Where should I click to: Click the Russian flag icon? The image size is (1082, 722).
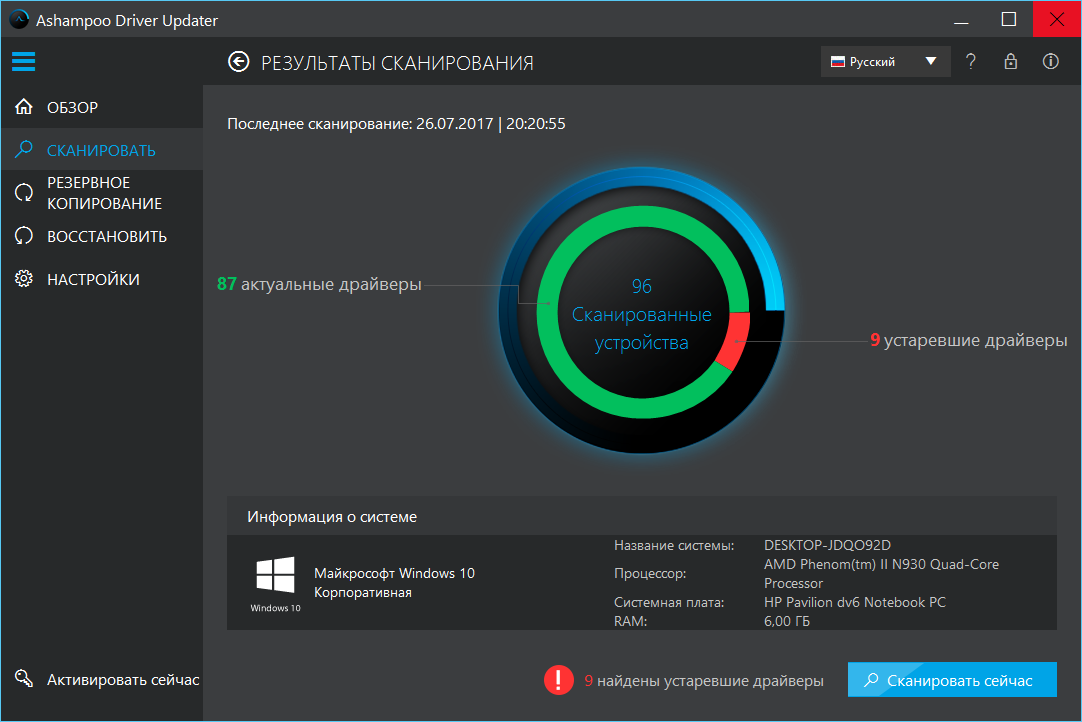click(x=838, y=61)
